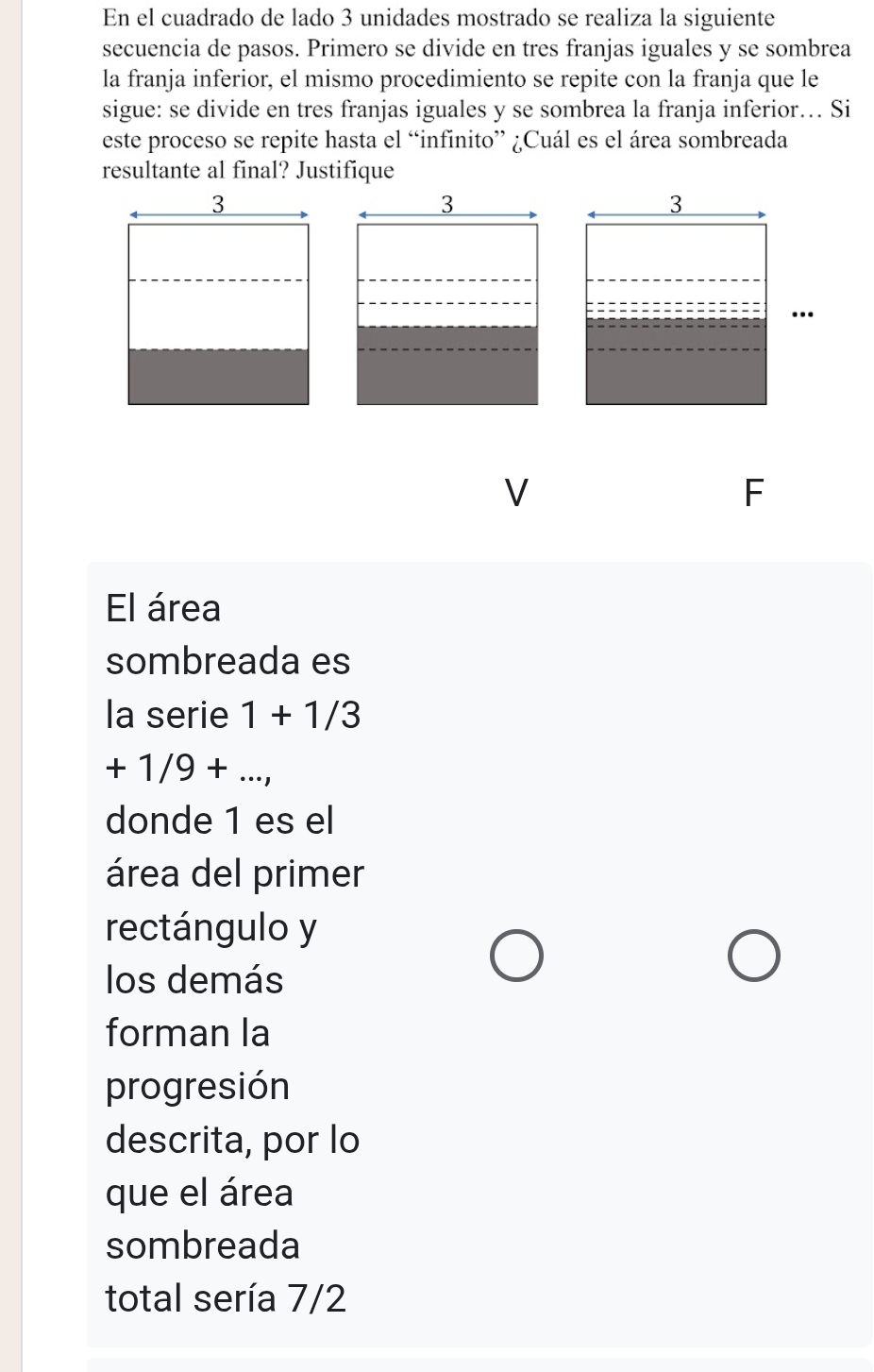This screenshot has height=1372, width=874.
Task: Click the third square diagram's shaded area
Action: (676, 363)
